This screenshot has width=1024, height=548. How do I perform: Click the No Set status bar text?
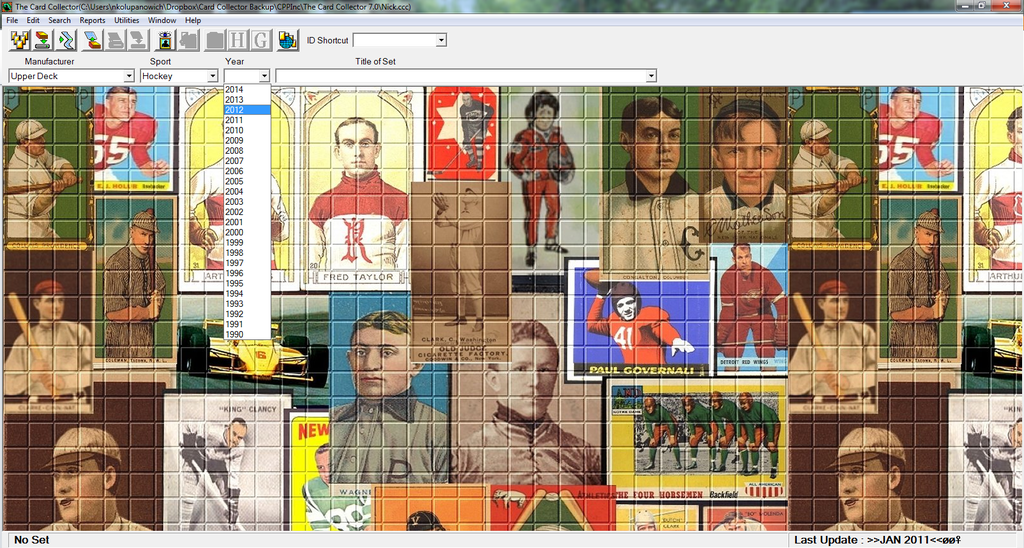click(x=31, y=540)
